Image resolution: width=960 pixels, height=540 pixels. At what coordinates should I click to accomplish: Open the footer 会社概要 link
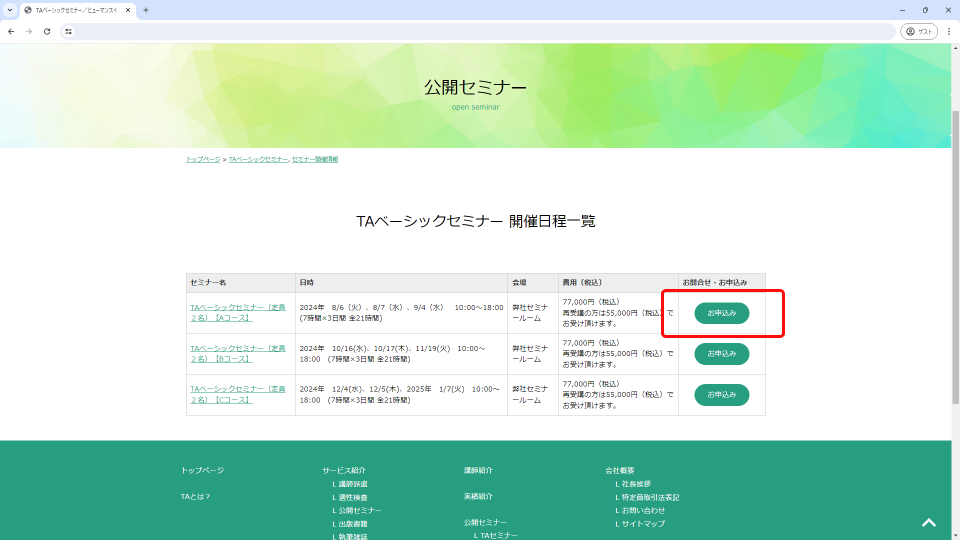620,470
